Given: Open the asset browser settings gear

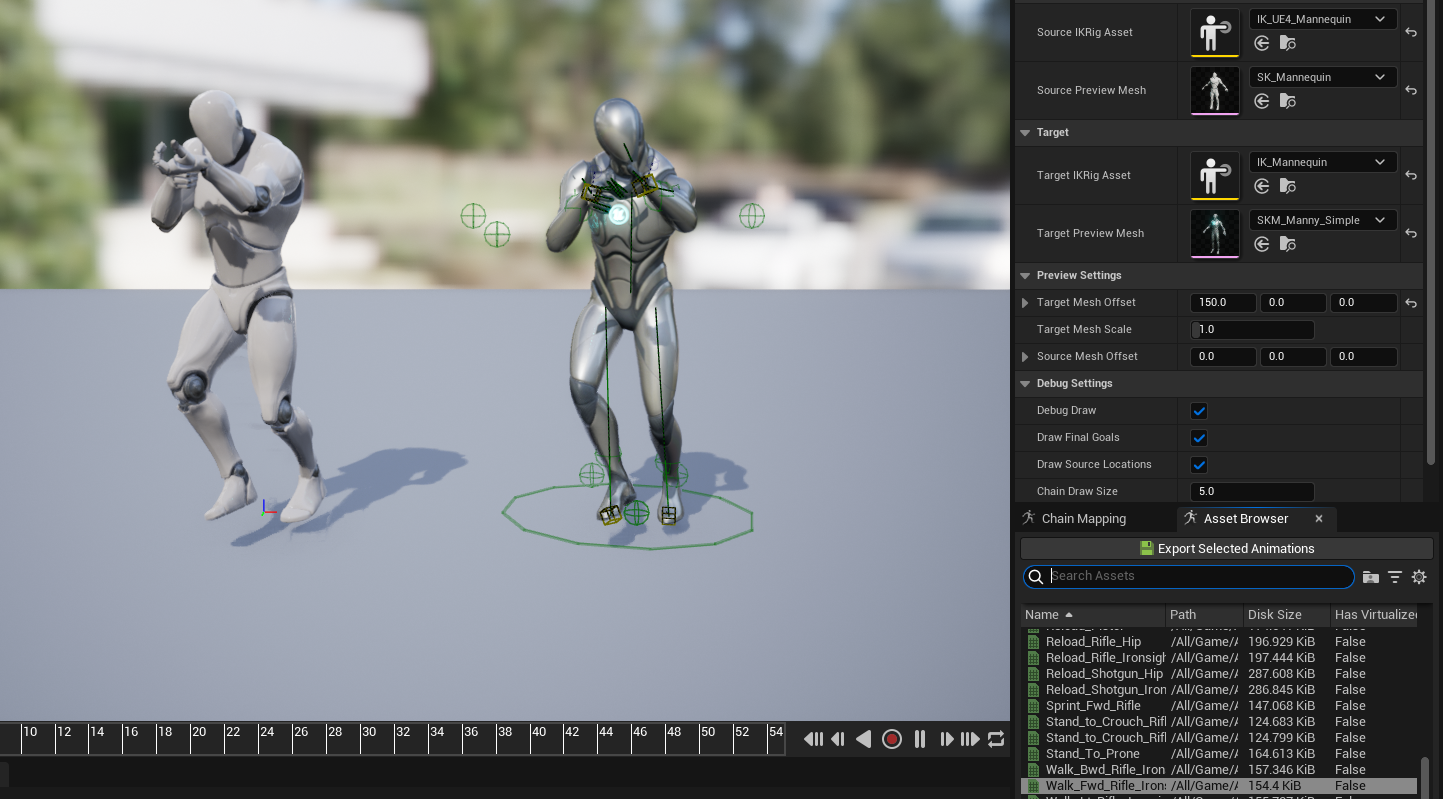Looking at the screenshot, I should coord(1419,577).
